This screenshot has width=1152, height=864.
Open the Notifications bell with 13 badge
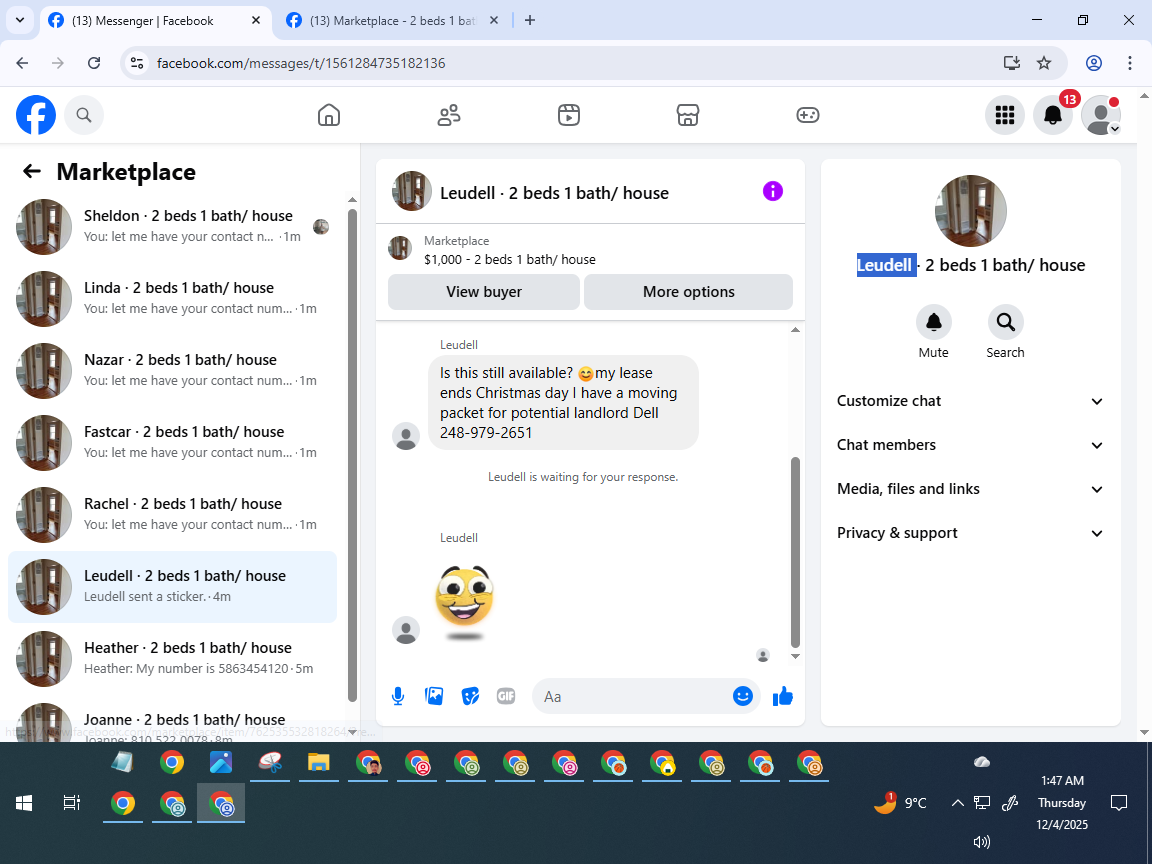coord(1053,115)
